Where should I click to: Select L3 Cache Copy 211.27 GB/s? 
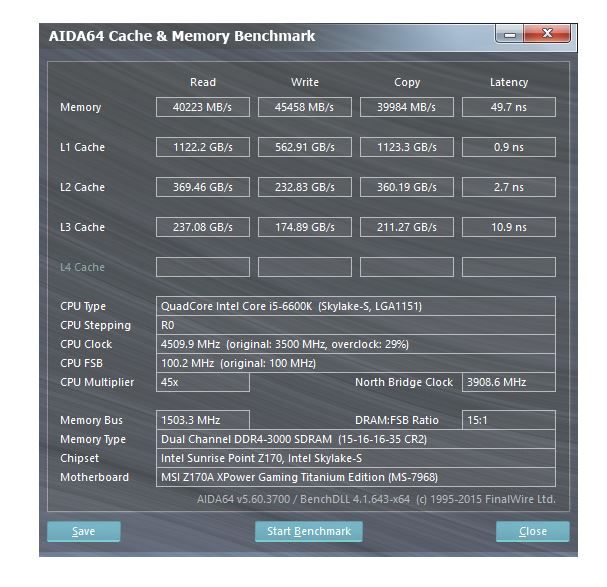[x=406, y=227]
